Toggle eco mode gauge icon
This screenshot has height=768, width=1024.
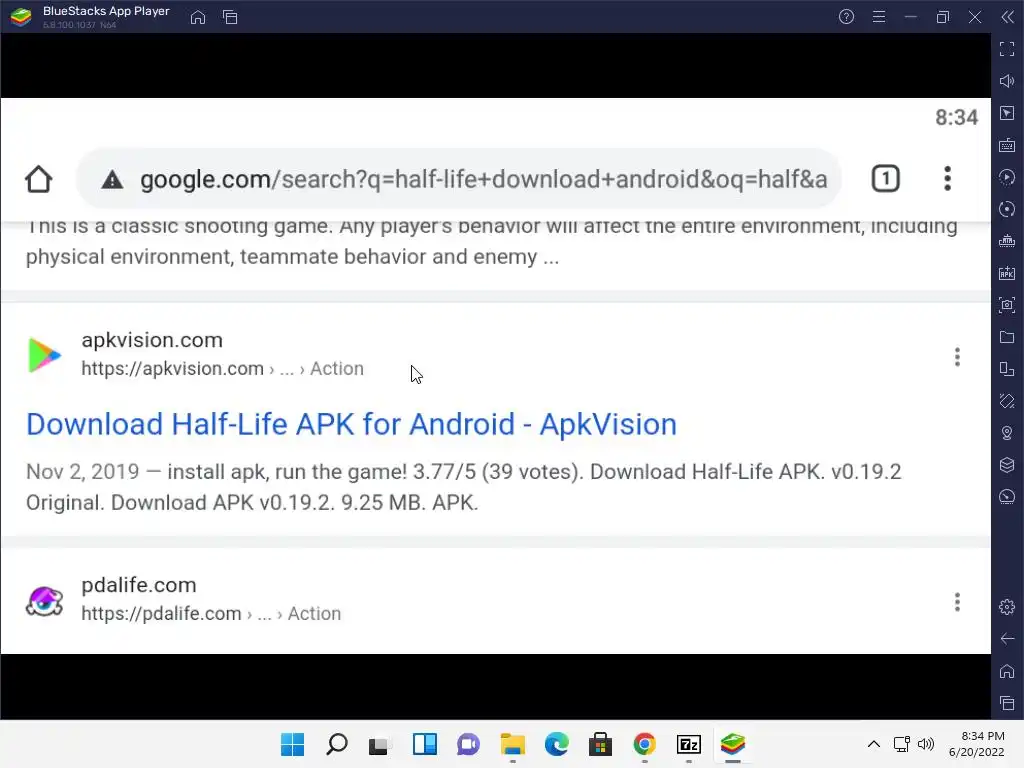coord(1007,497)
